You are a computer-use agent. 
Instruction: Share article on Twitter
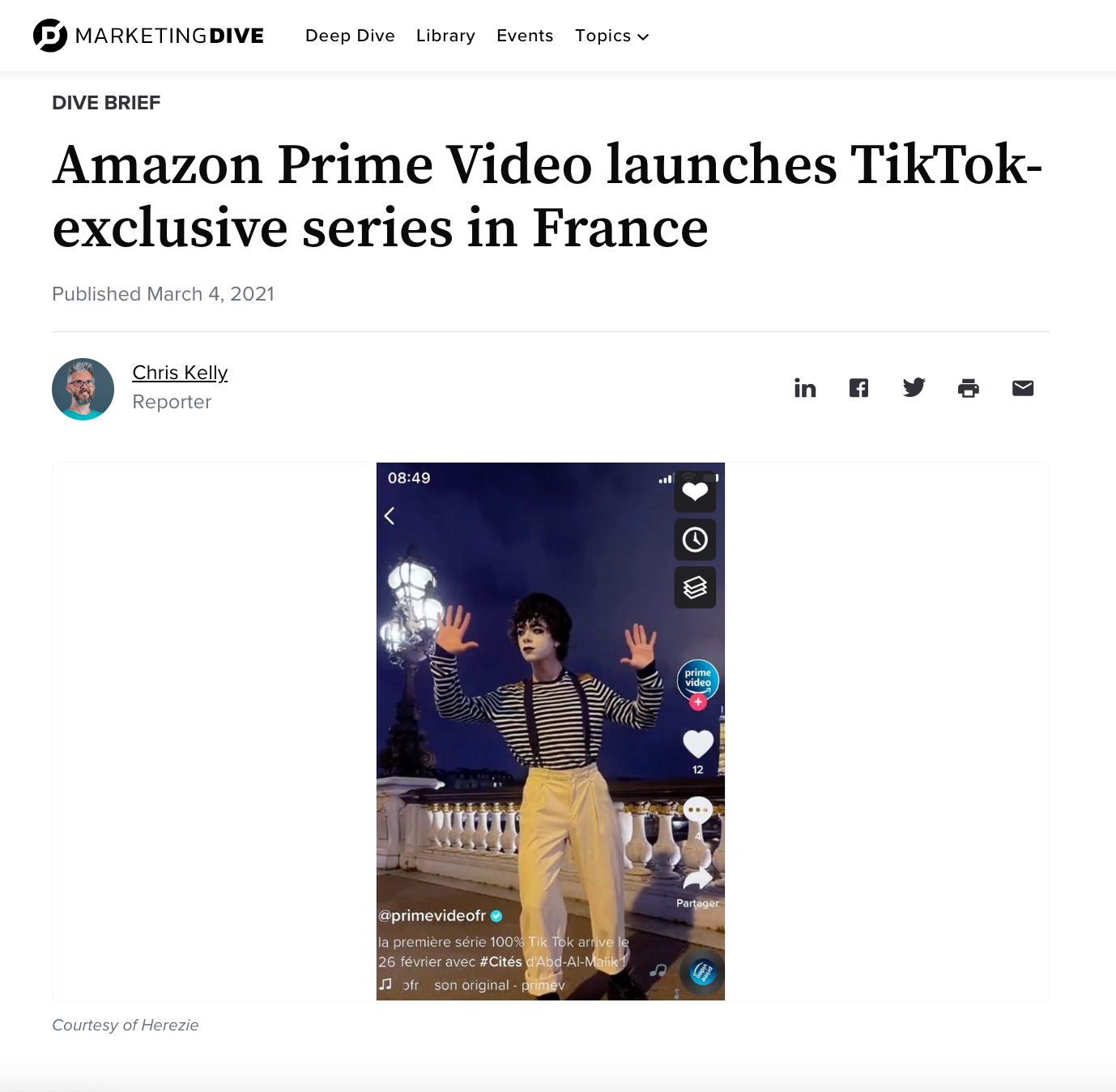click(x=914, y=388)
